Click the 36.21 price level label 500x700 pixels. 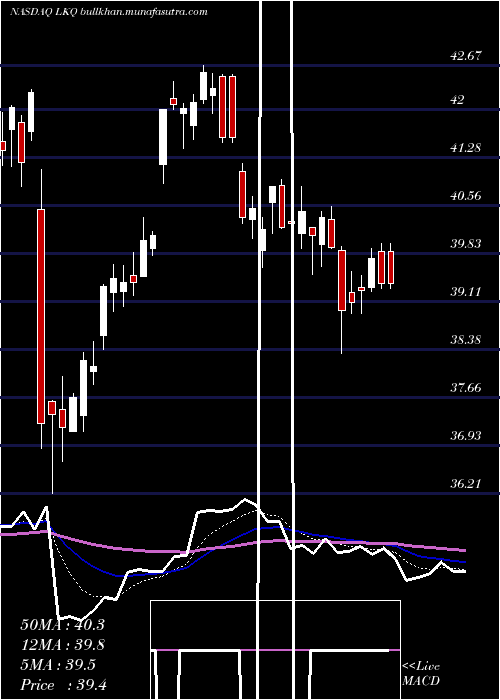[466, 483]
